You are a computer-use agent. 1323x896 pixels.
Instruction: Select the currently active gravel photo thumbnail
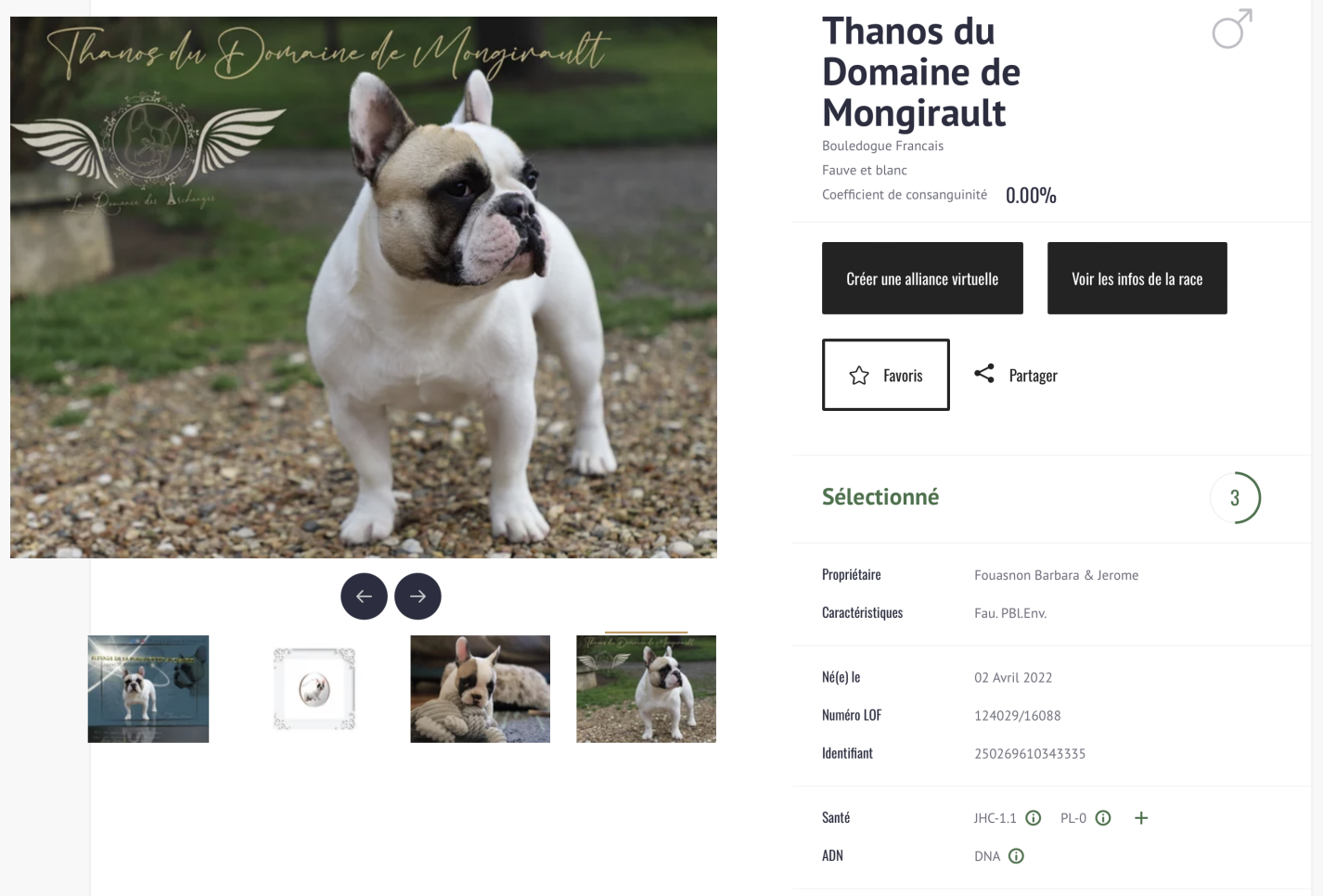[x=647, y=689]
